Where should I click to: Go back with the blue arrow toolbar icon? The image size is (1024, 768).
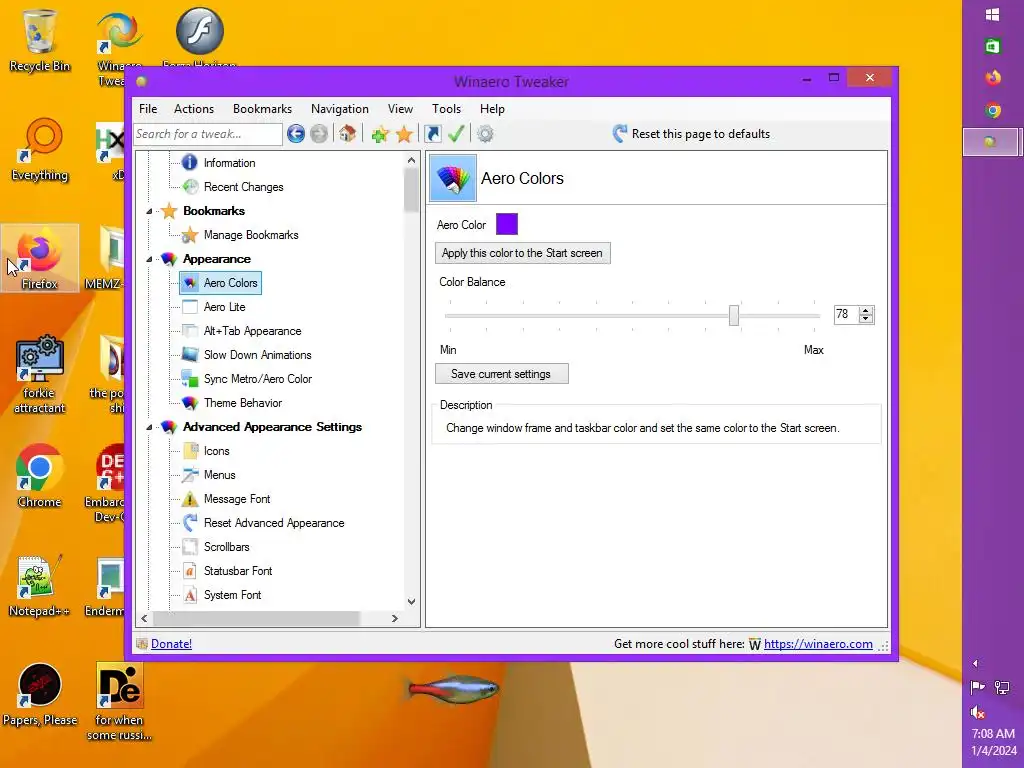pos(295,134)
